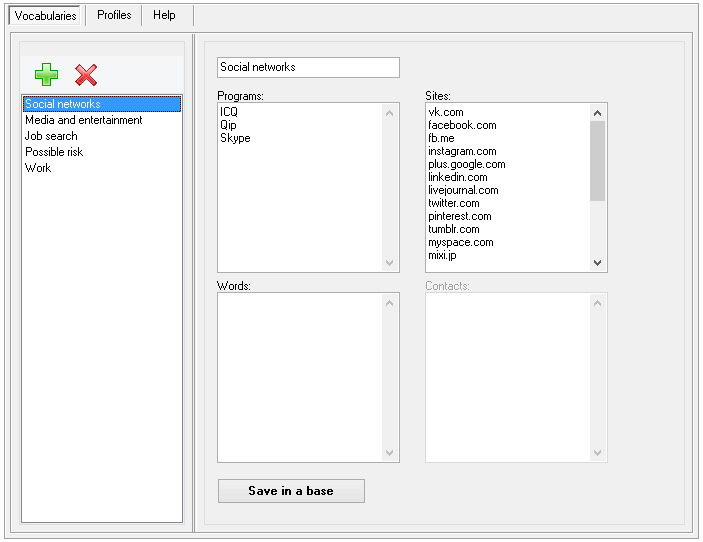Select Skype in the Programs list

(235, 138)
